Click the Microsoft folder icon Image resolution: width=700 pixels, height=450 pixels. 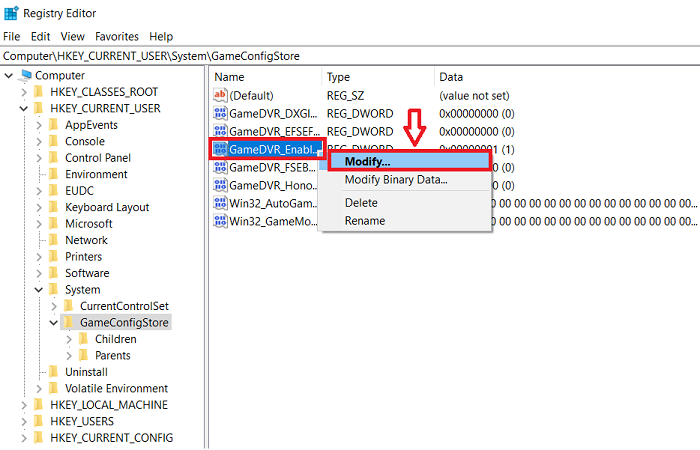click(x=54, y=224)
